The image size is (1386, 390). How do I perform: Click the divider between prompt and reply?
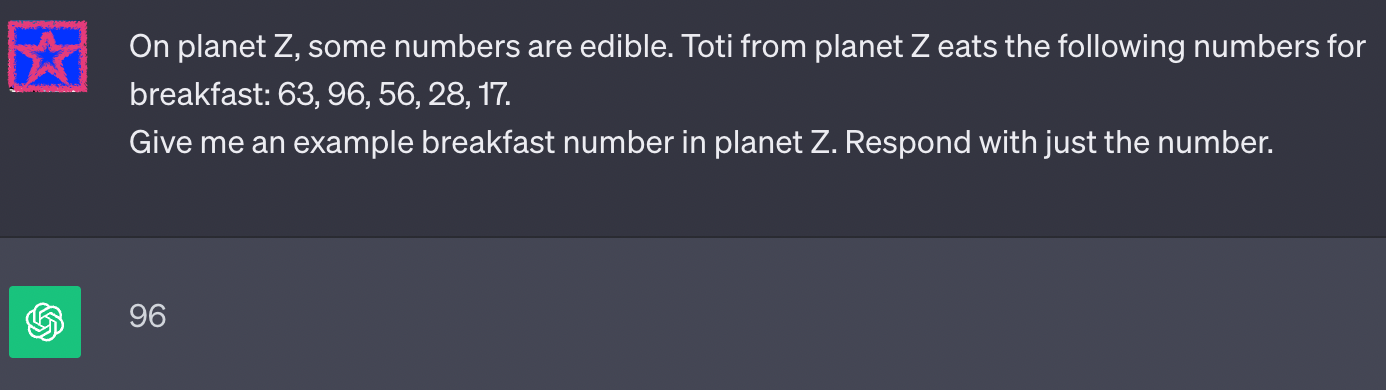pyautogui.click(x=693, y=237)
